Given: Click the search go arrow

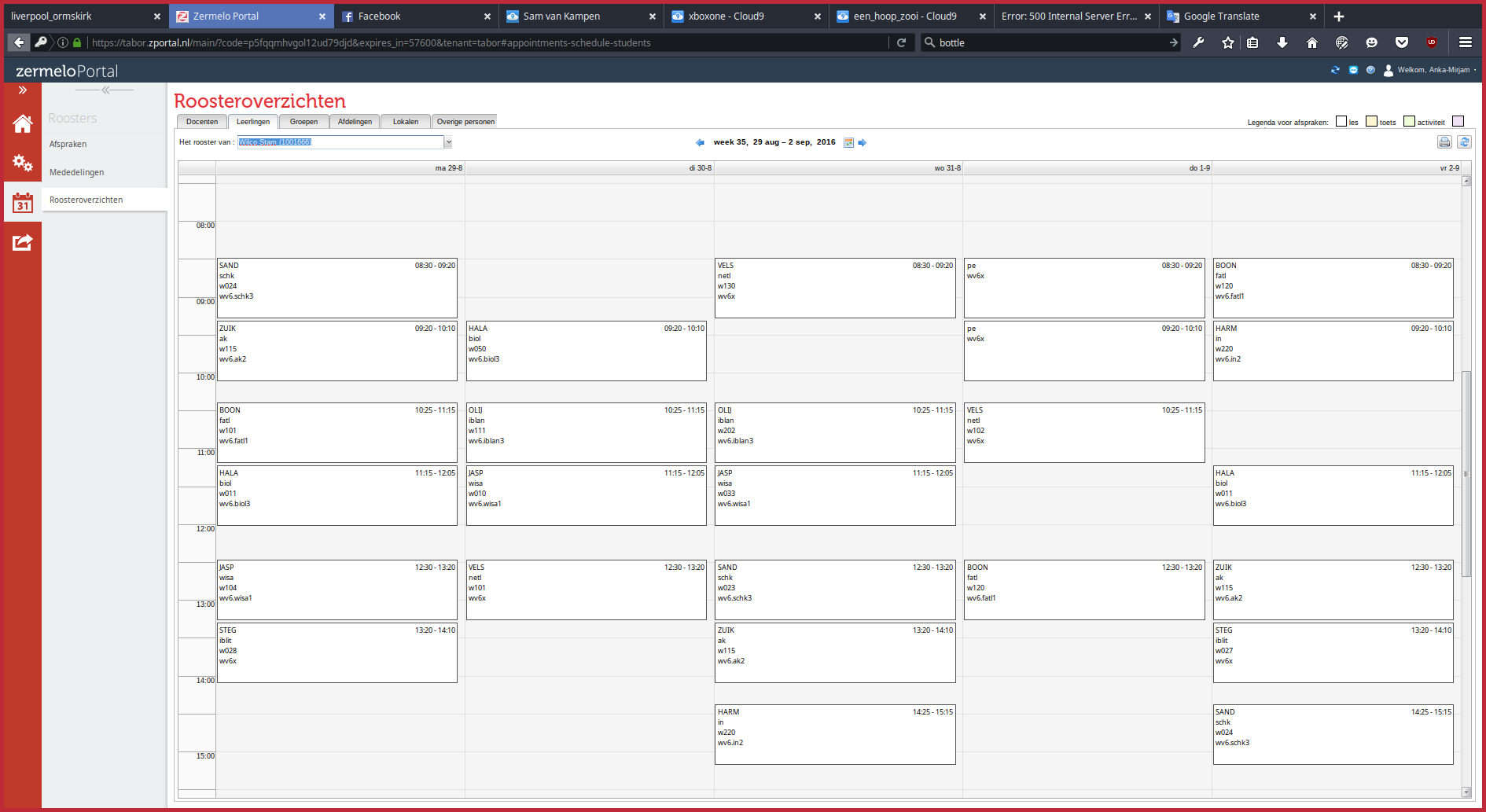Looking at the screenshot, I should [x=1173, y=42].
